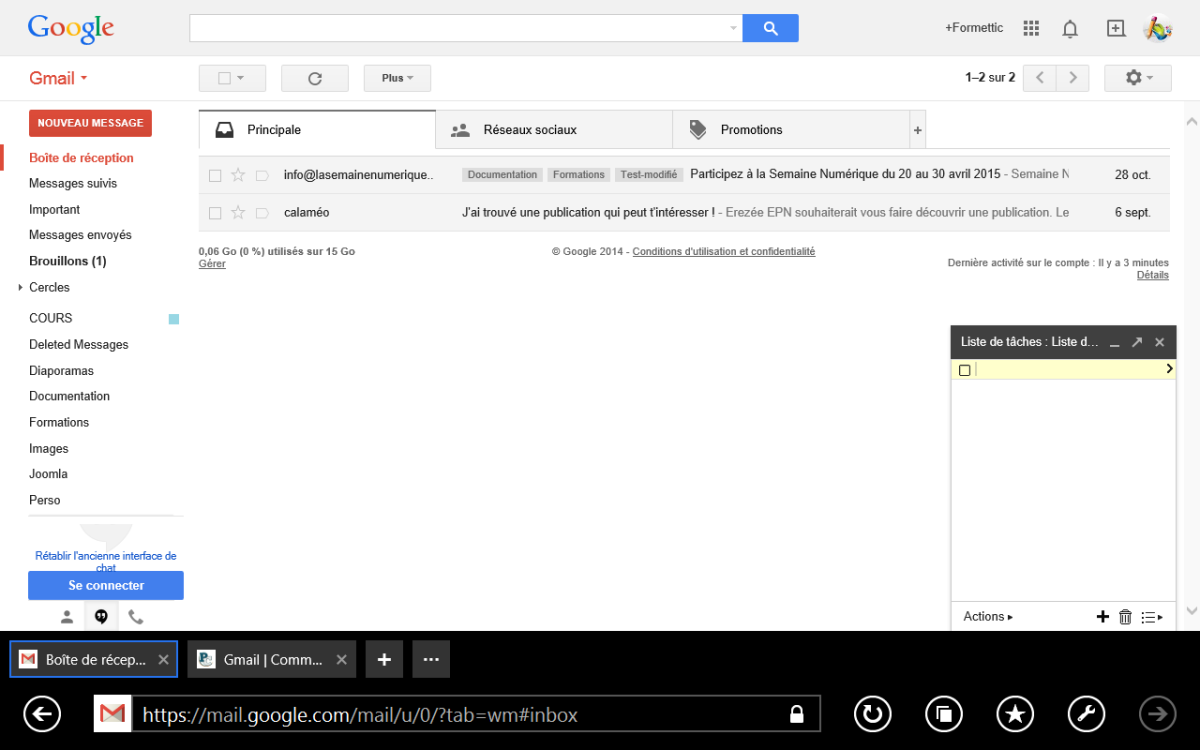Open Messages envoyés folder
Screen dimensions: 1200x750
80,235
